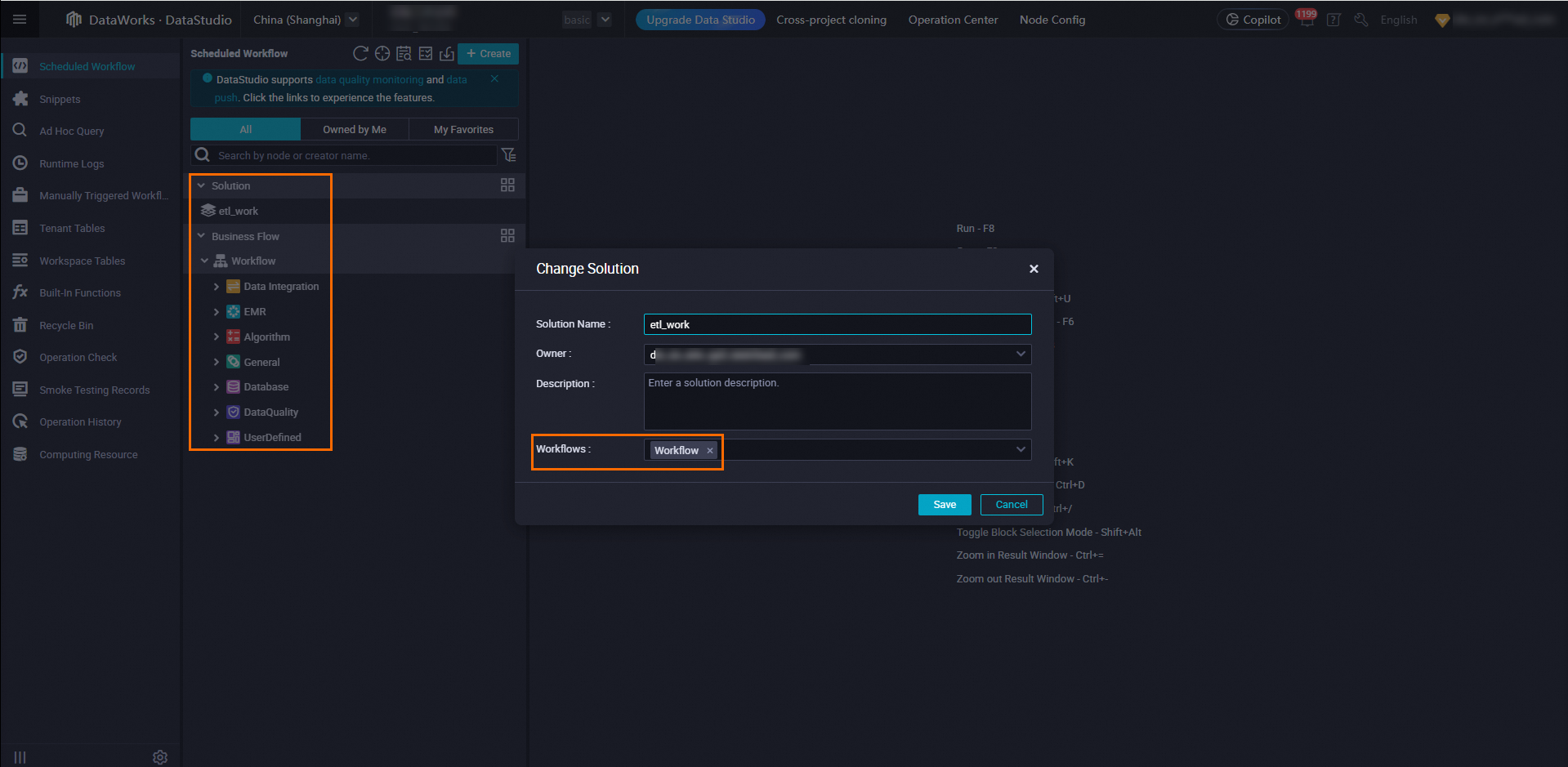
Task: Switch to the Owned by Me tab
Action: coord(355,129)
